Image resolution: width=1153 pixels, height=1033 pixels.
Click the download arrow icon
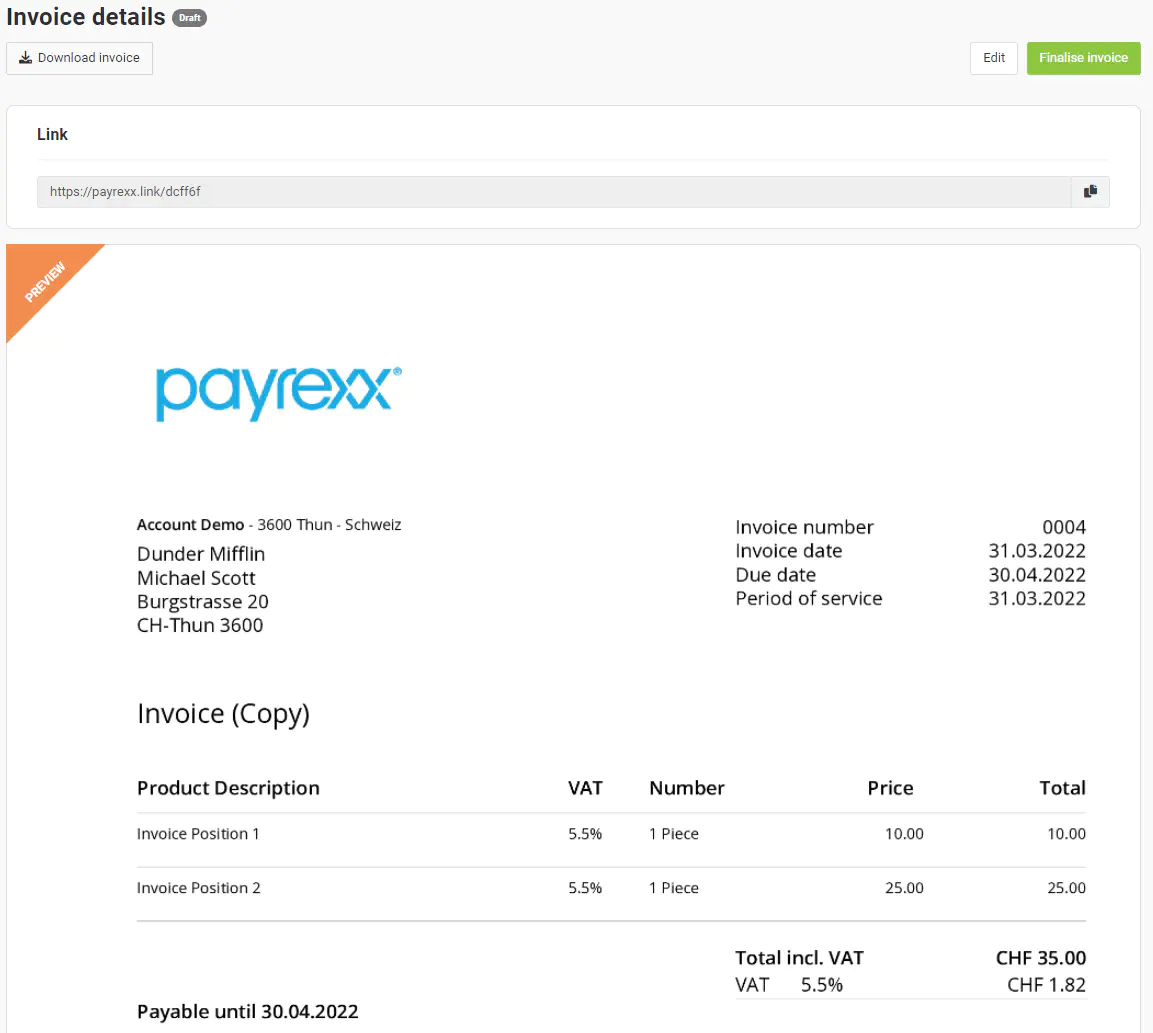pos(26,58)
